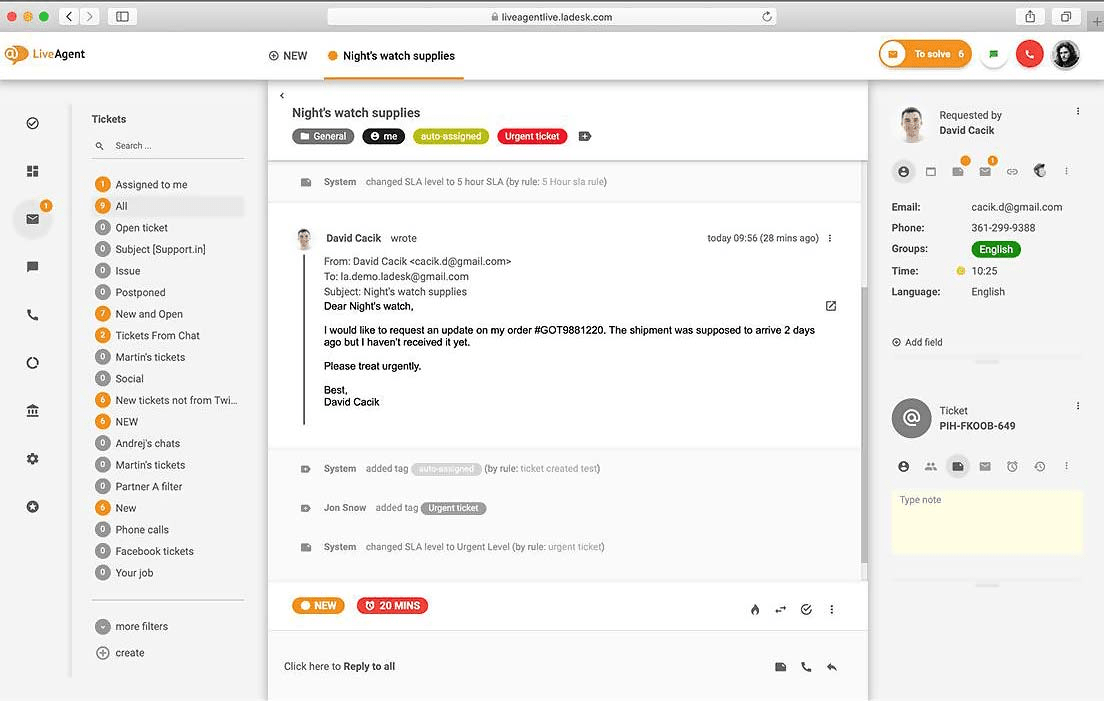Click the alarm reminder icon in ticket section
The width and height of the screenshot is (1104, 701).
coord(1012,466)
